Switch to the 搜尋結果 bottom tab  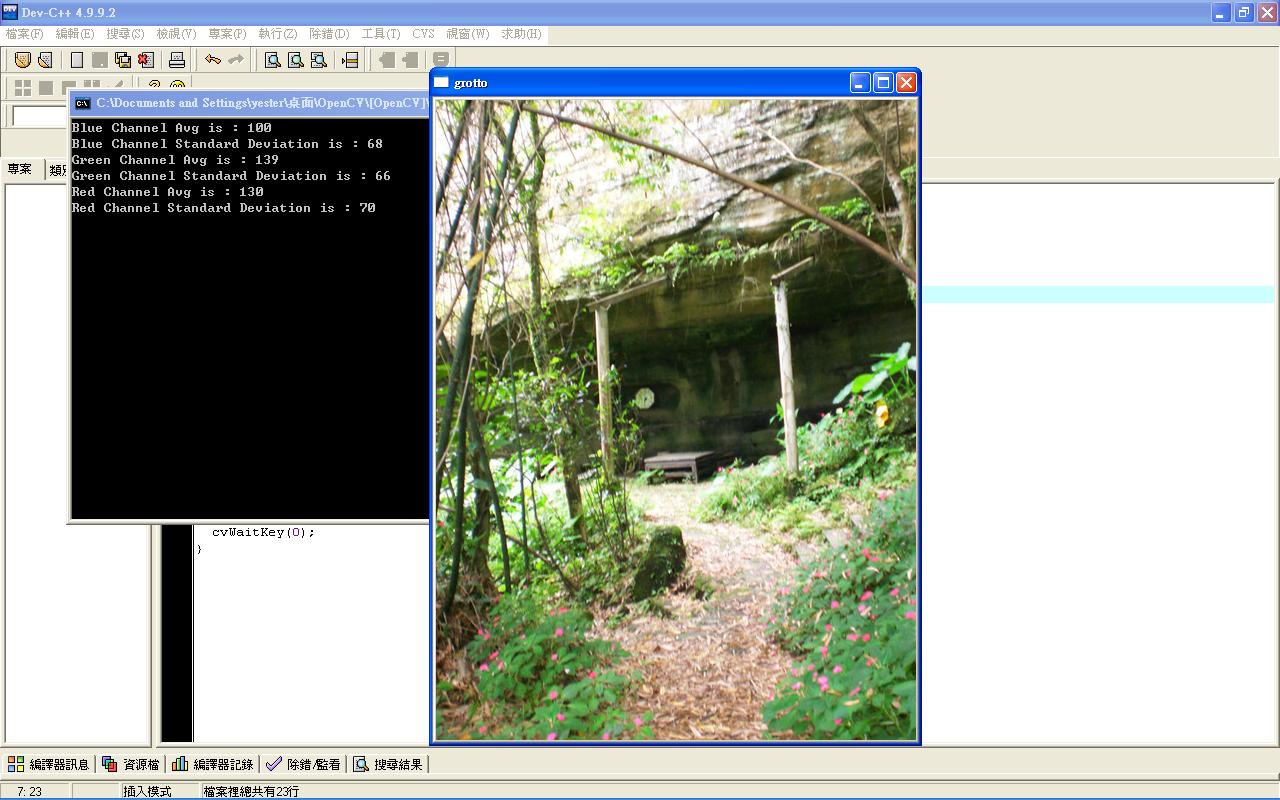pyautogui.click(x=388, y=764)
